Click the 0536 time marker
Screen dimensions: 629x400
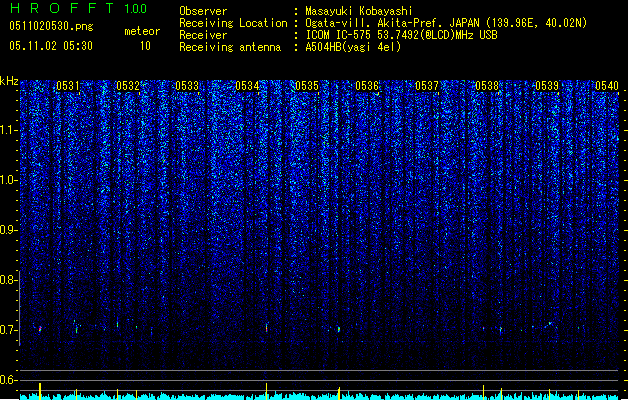click(x=367, y=86)
